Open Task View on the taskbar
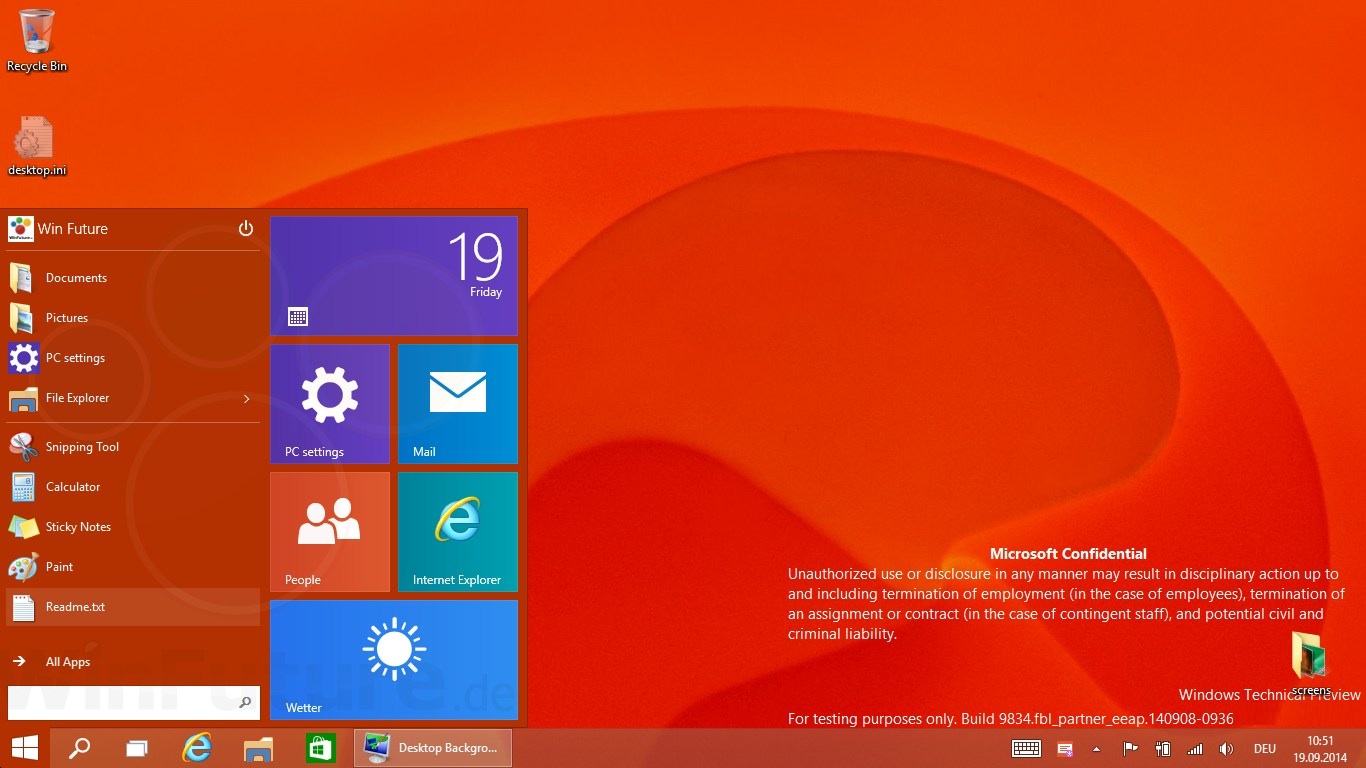Viewport: 1366px width, 768px height. pos(137,748)
